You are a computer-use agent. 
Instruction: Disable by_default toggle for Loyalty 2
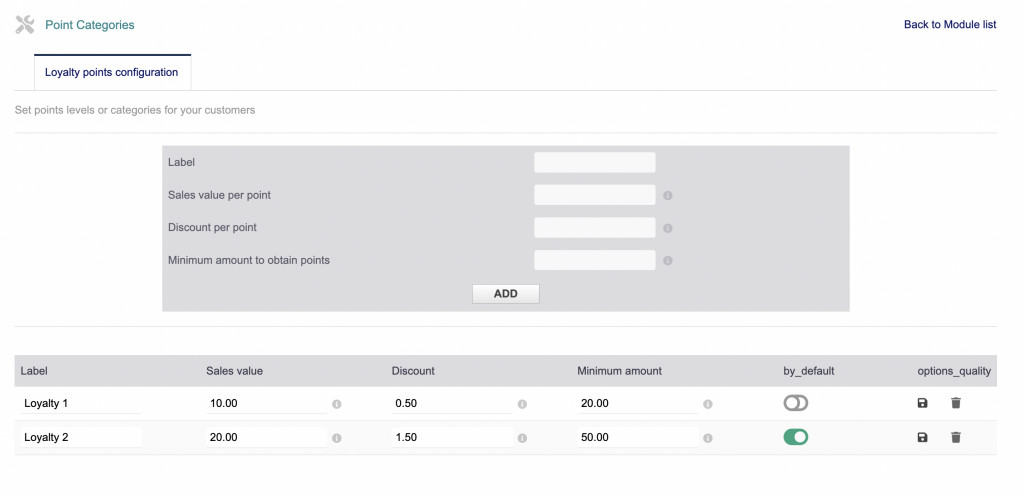[x=796, y=437]
